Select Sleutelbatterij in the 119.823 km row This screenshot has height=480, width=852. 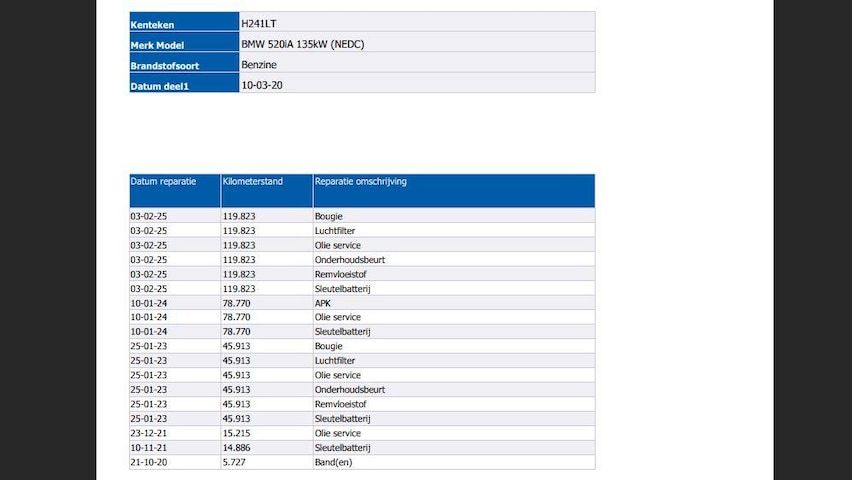click(x=342, y=289)
